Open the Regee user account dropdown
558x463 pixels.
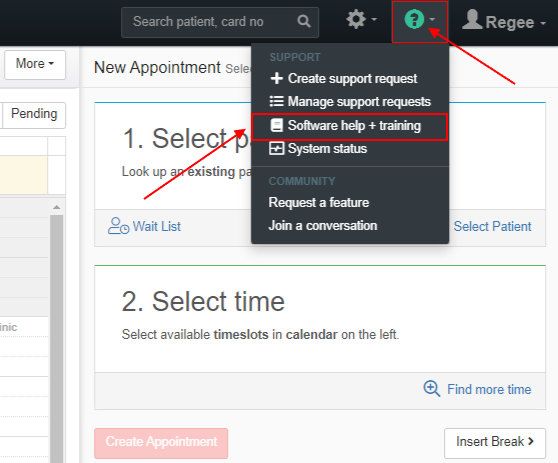click(504, 21)
